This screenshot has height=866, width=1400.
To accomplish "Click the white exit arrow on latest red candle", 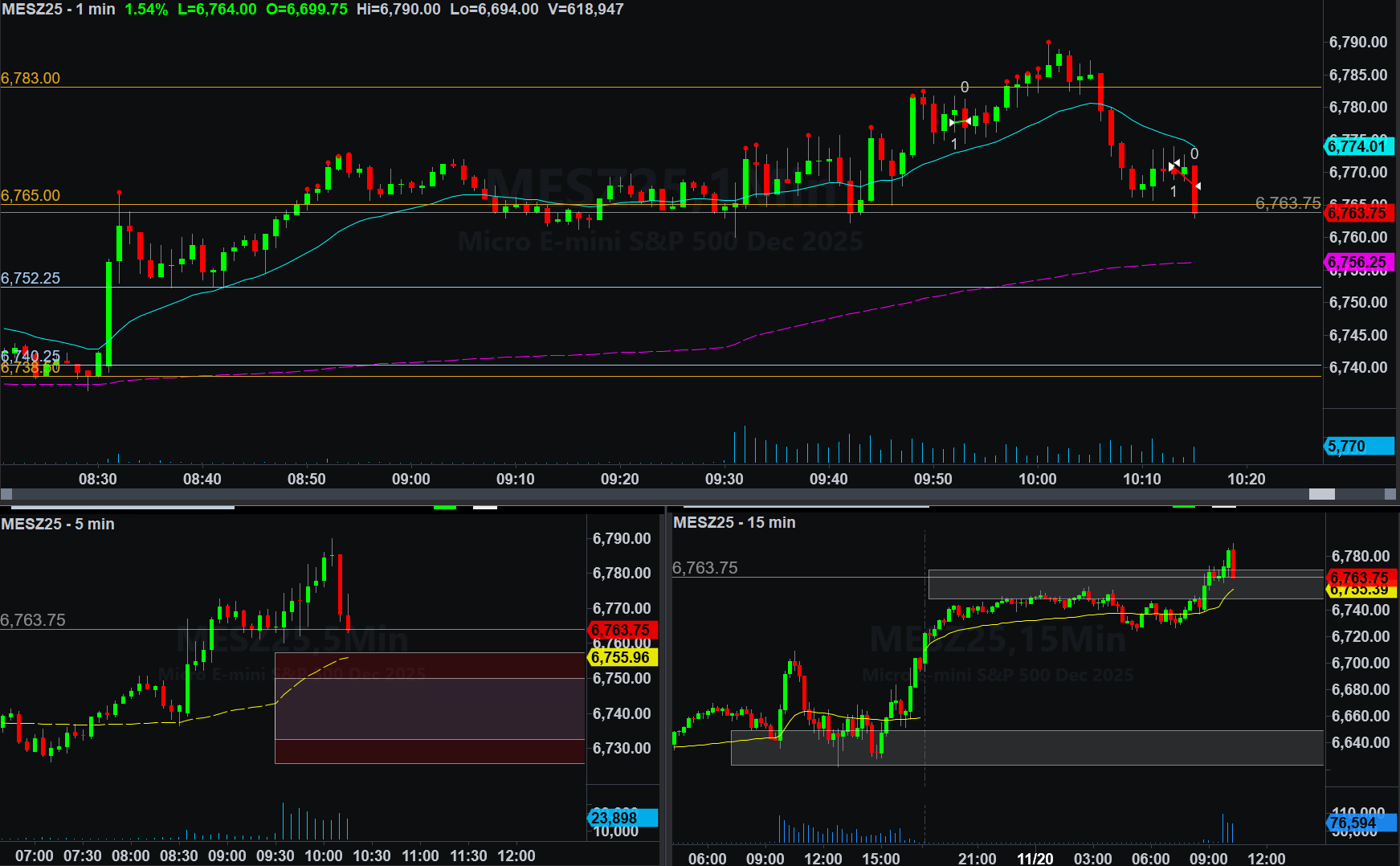I will (1198, 186).
